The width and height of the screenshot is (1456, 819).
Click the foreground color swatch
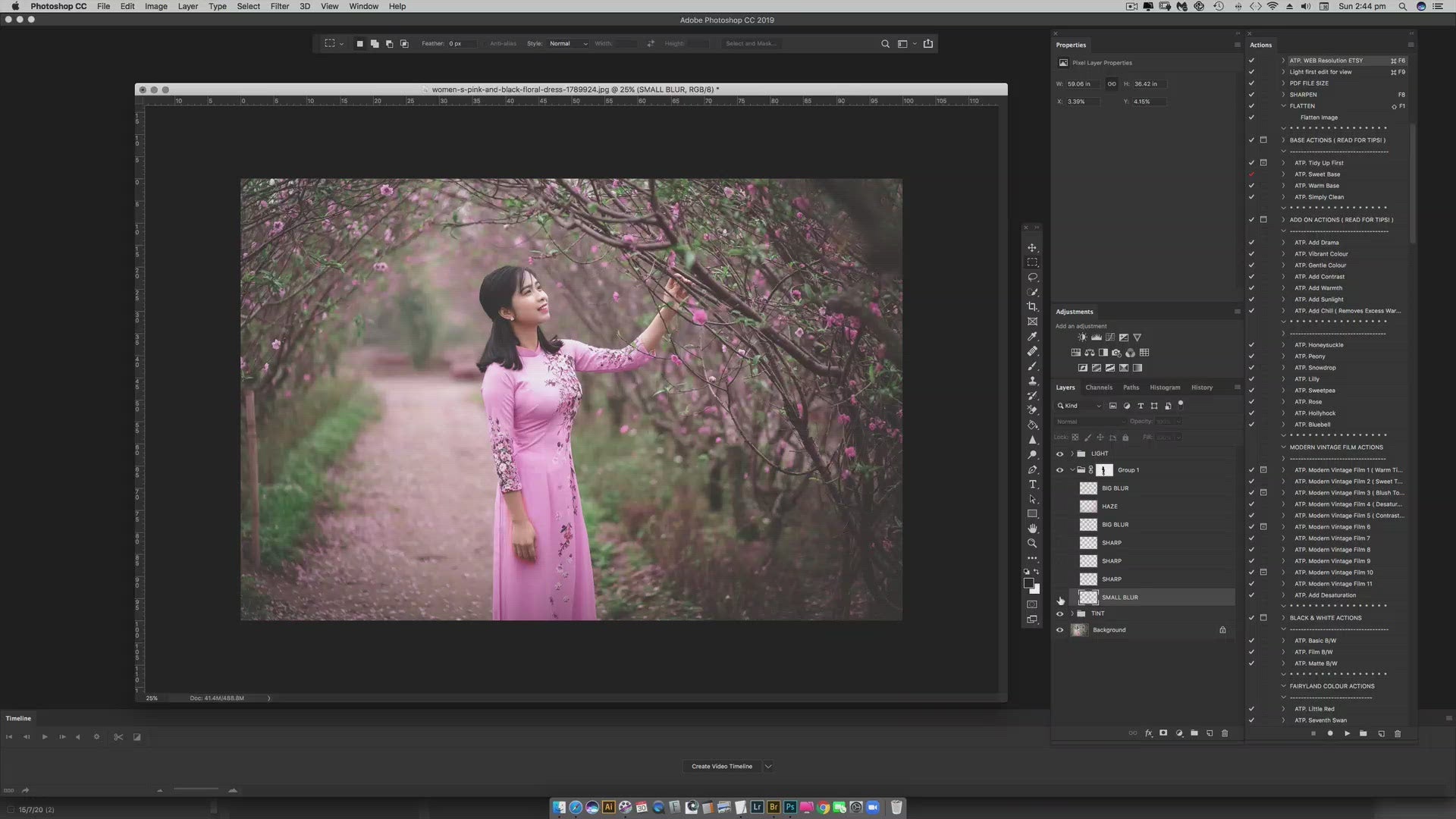(x=1029, y=583)
